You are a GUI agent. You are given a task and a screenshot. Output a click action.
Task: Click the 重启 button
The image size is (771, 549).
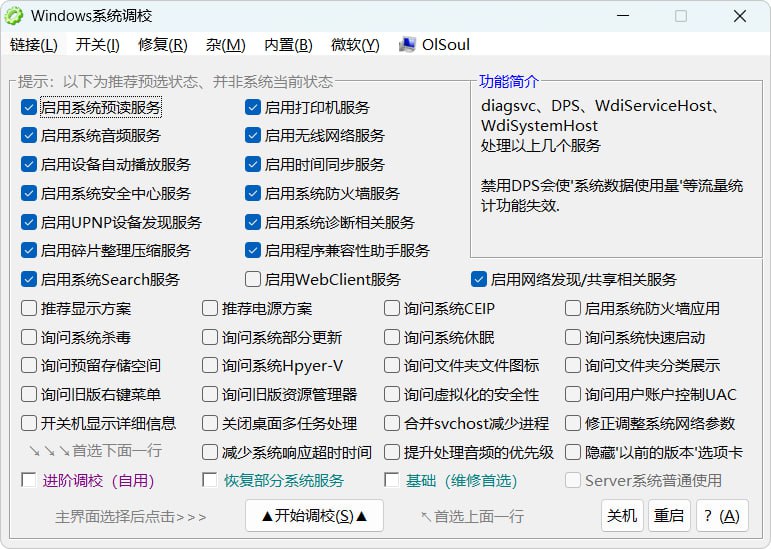(669, 516)
